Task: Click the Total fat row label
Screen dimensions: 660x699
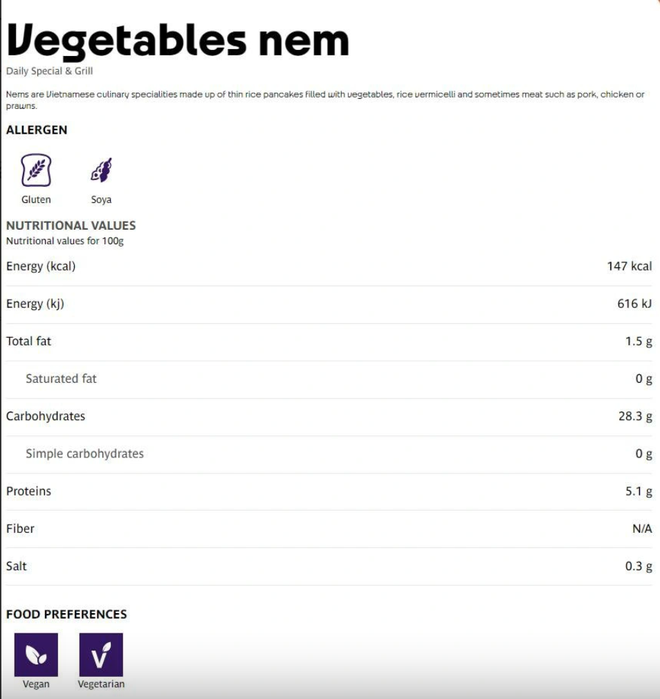Action: [x=29, y=341]
